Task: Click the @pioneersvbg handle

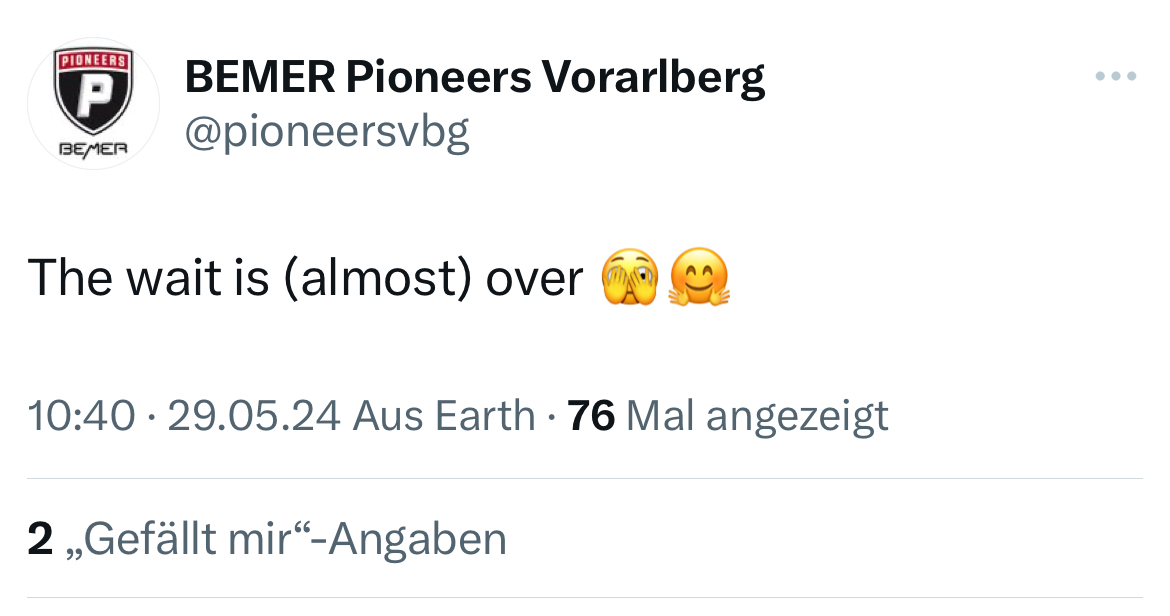Action: tap(327, 131)
